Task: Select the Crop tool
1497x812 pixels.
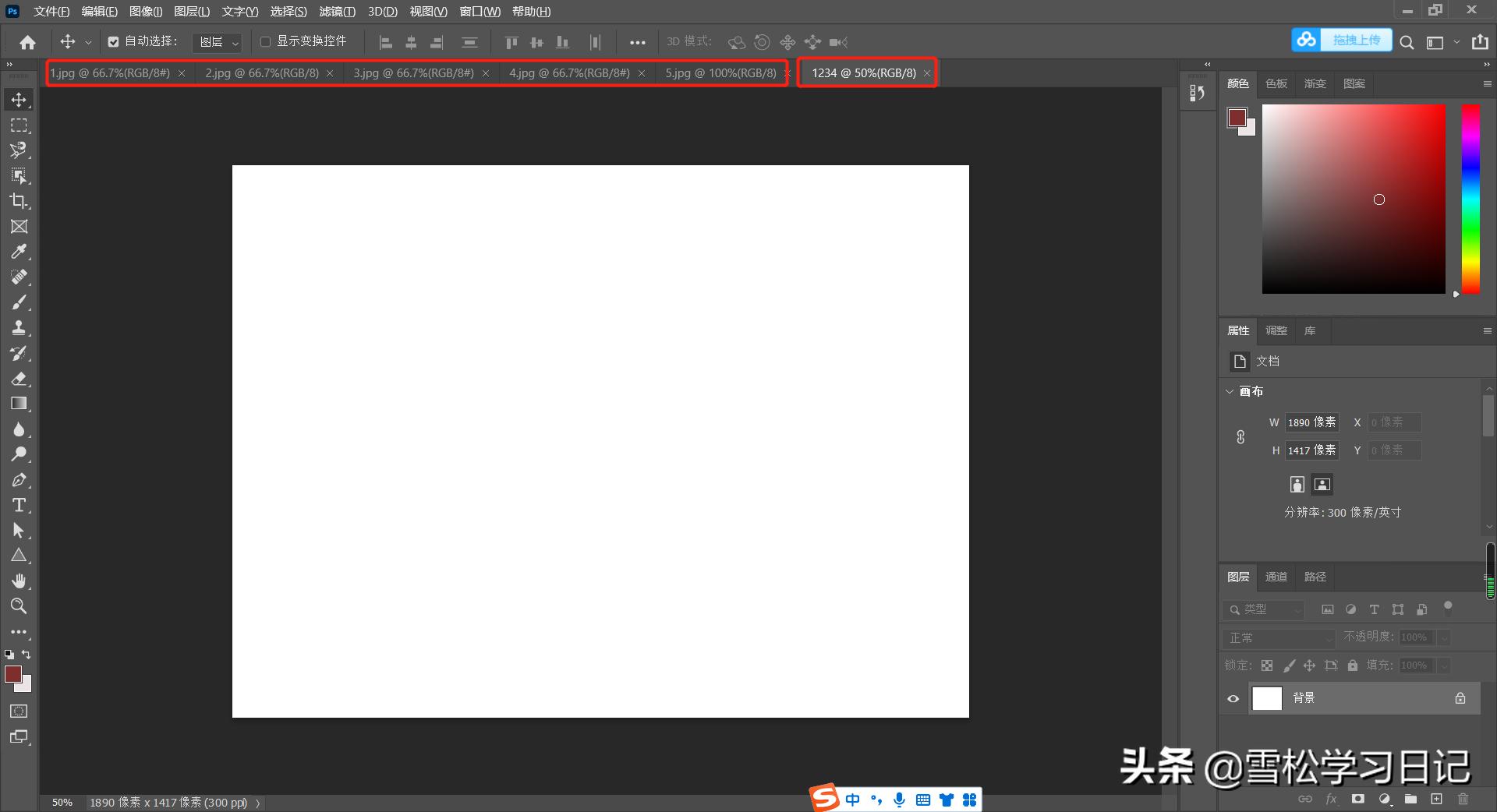Action: coord(19,201)
